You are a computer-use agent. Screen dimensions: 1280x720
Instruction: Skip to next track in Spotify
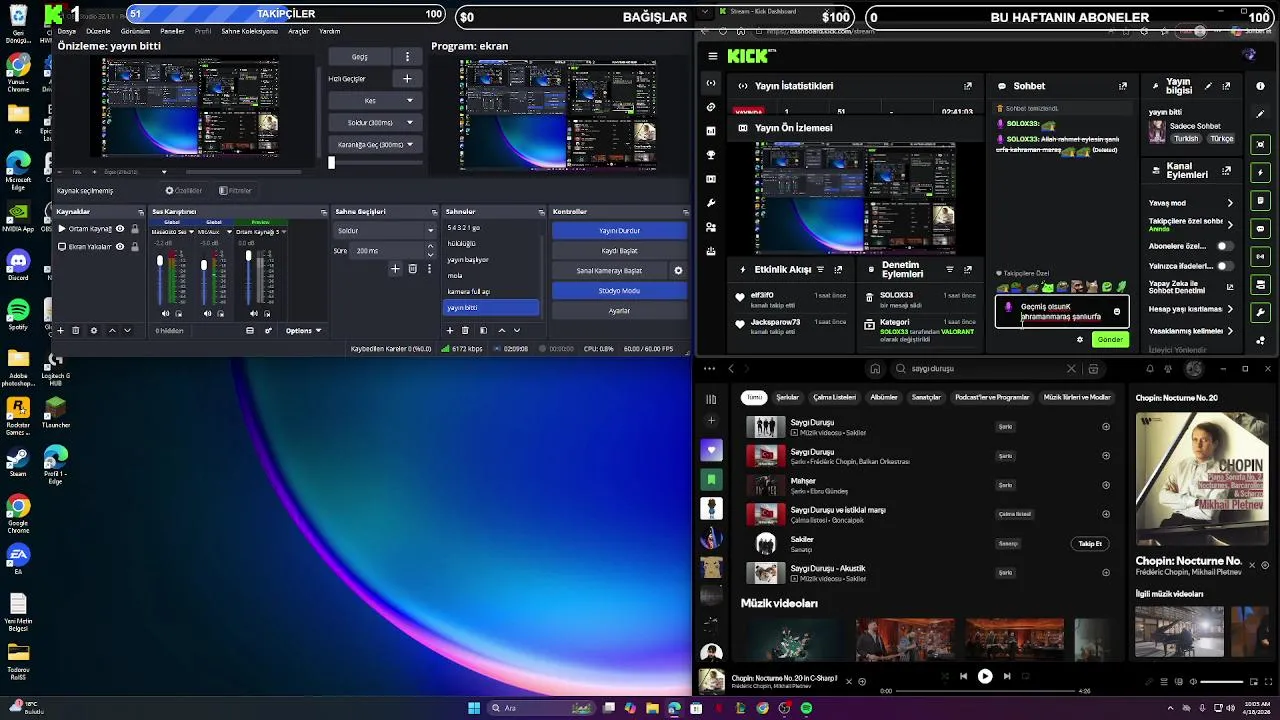(x=1007, y=676)
